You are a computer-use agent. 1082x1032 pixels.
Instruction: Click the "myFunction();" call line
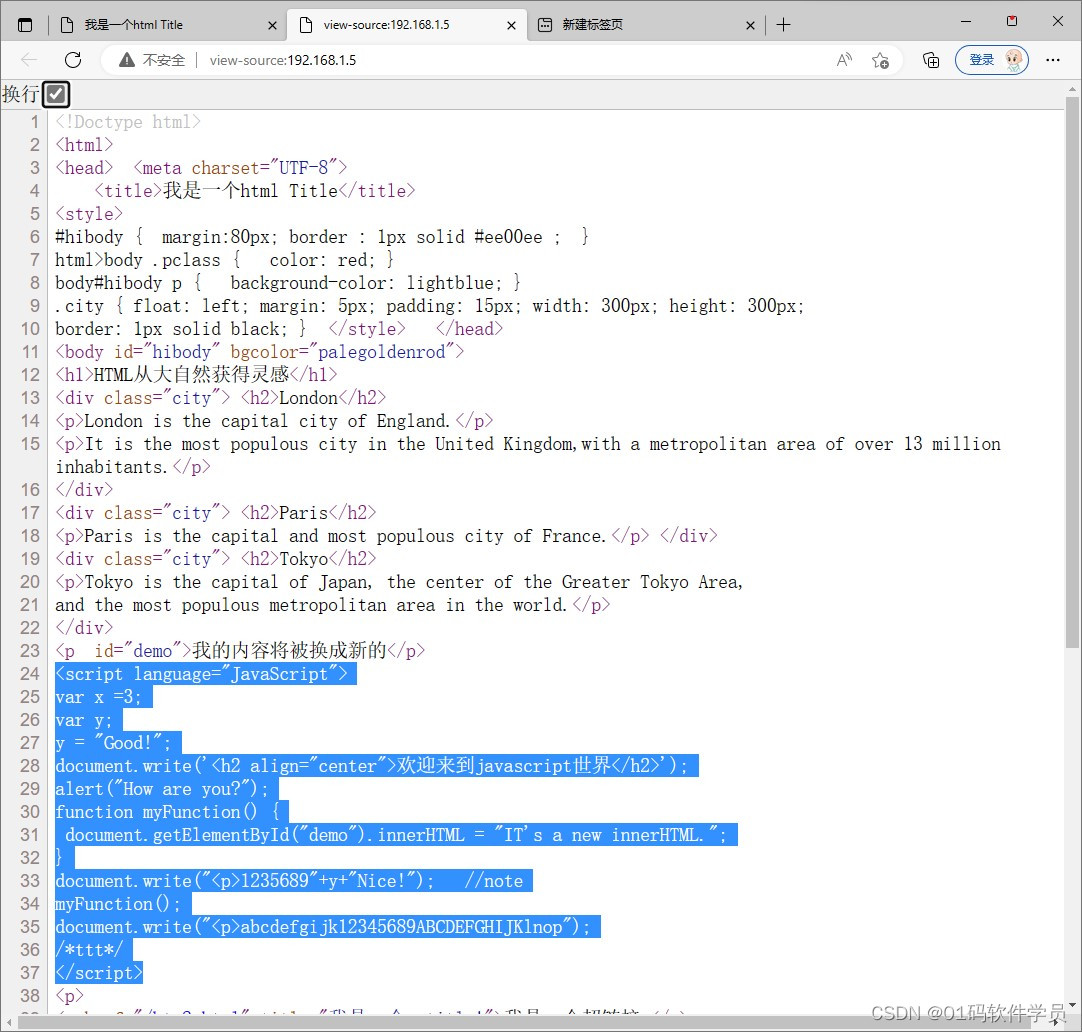[x=118, y=904]
